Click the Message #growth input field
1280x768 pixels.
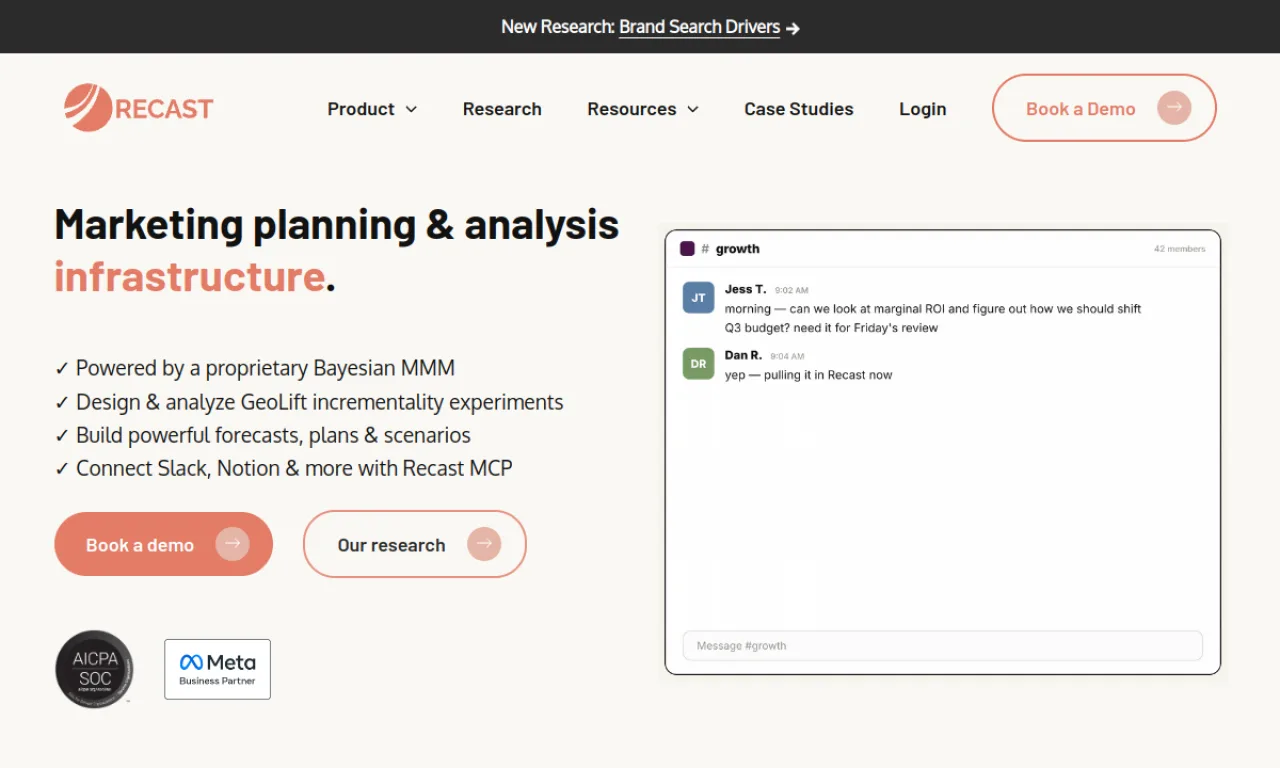[942, 646]
